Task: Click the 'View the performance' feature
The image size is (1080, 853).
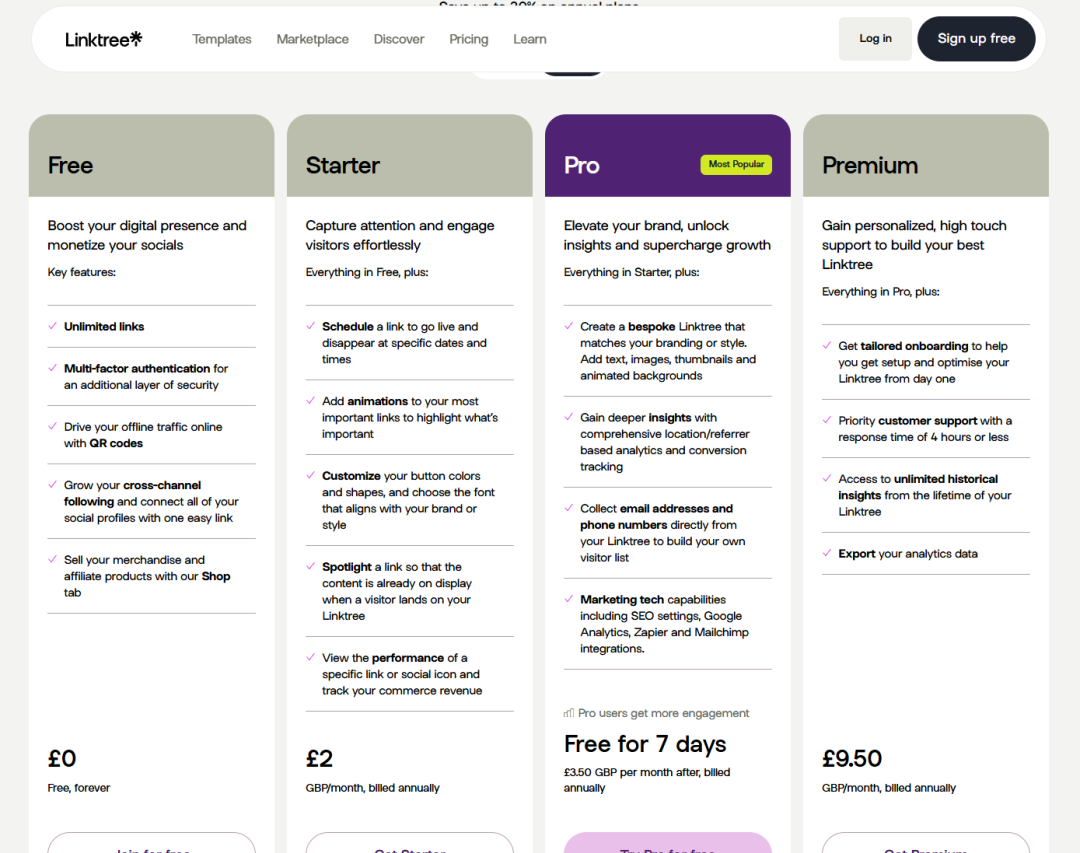Action: [x=402, y=674]
